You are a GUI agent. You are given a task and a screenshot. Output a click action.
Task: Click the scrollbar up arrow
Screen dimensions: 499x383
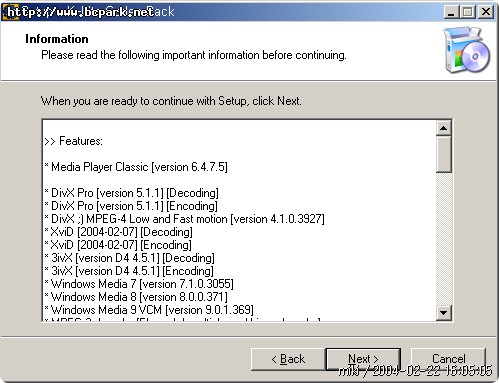pyautogui.click(x=444, y=128)
